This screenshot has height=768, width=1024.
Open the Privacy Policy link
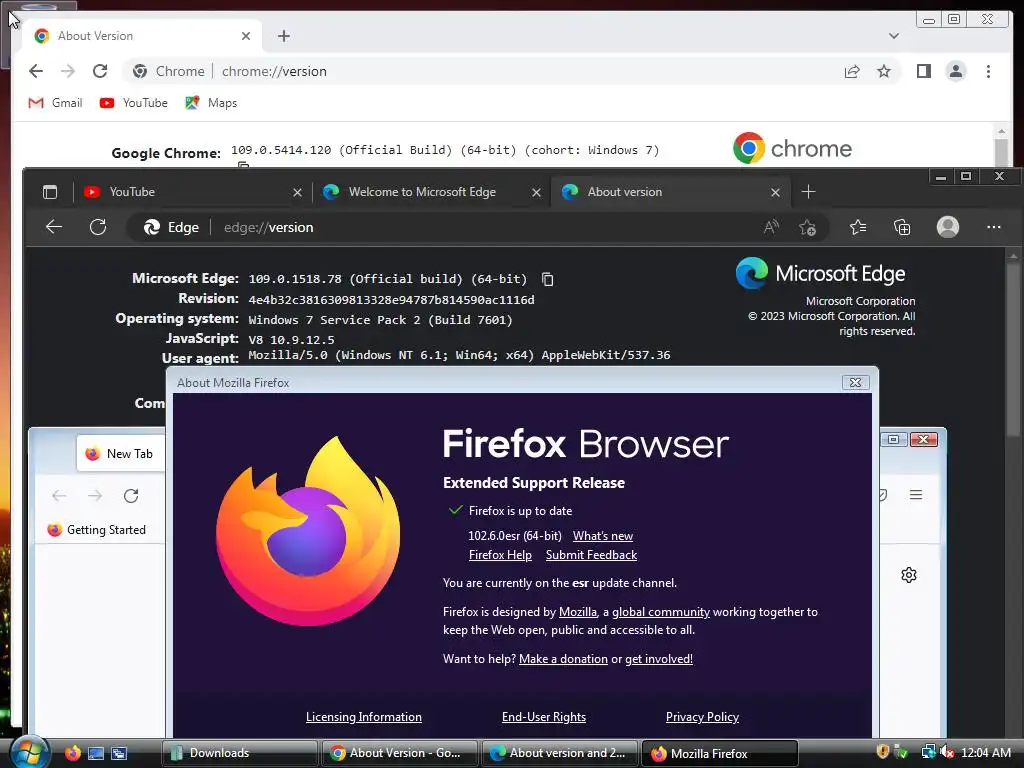coord(702,717)
